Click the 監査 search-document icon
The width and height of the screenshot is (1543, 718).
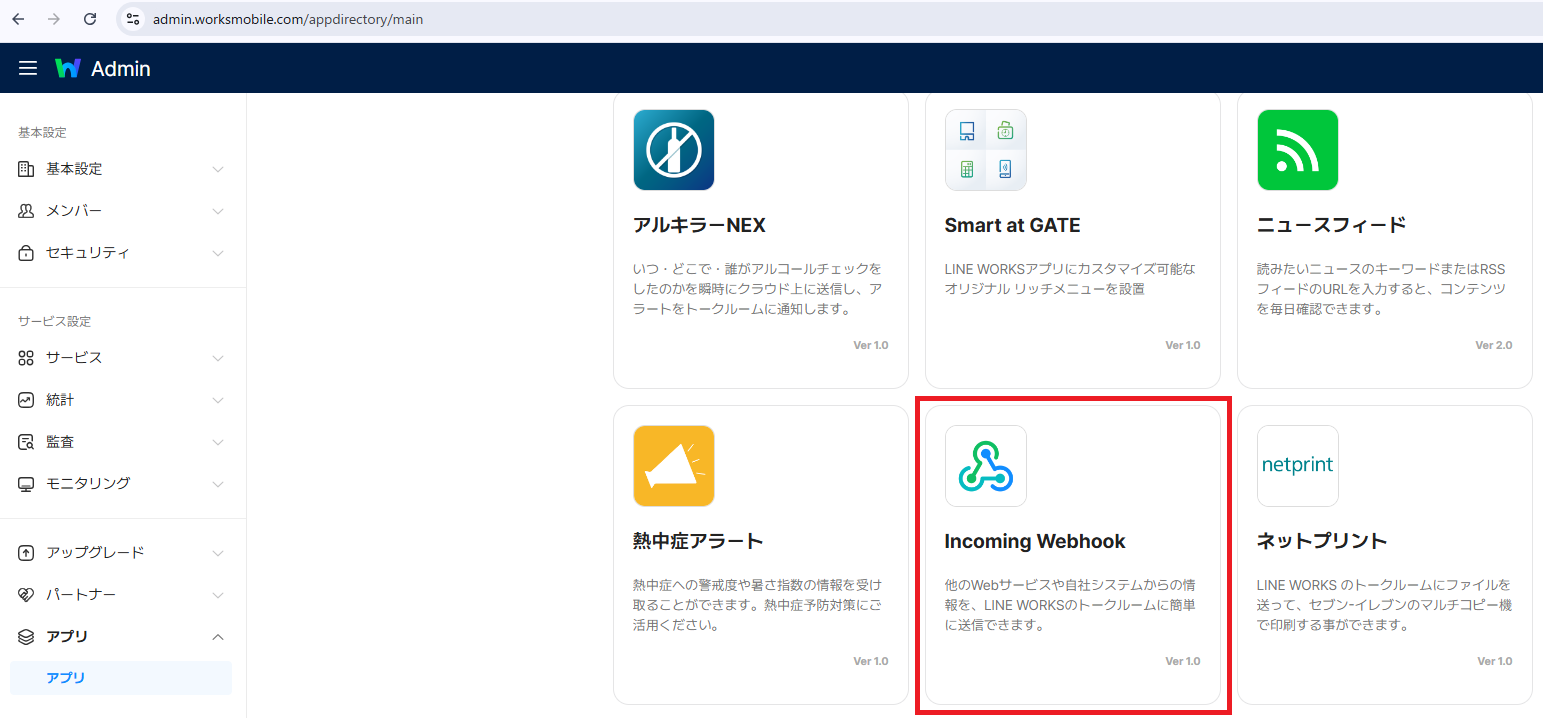tap(26, 442)
